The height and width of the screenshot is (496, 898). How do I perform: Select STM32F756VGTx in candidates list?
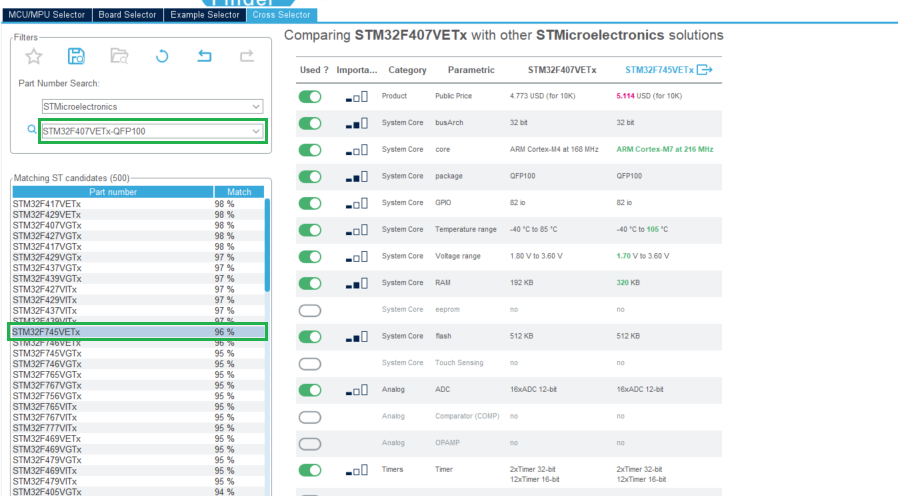click(137, 396)
